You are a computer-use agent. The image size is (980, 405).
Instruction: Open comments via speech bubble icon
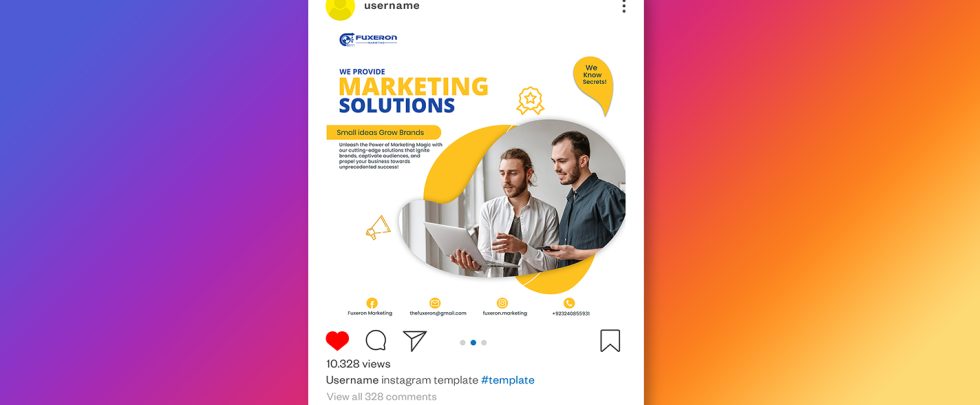coord(376,341)
